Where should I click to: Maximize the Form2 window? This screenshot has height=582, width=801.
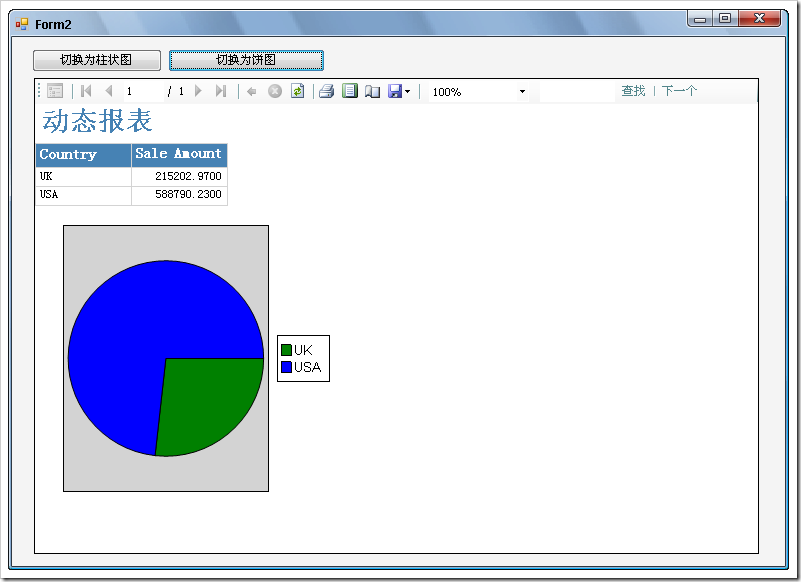coord(725,19)
